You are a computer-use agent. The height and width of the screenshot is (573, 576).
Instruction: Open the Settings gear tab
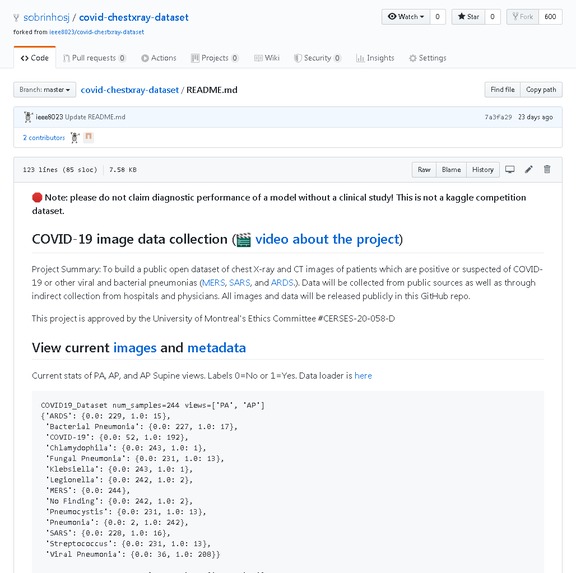coord(428,58)
